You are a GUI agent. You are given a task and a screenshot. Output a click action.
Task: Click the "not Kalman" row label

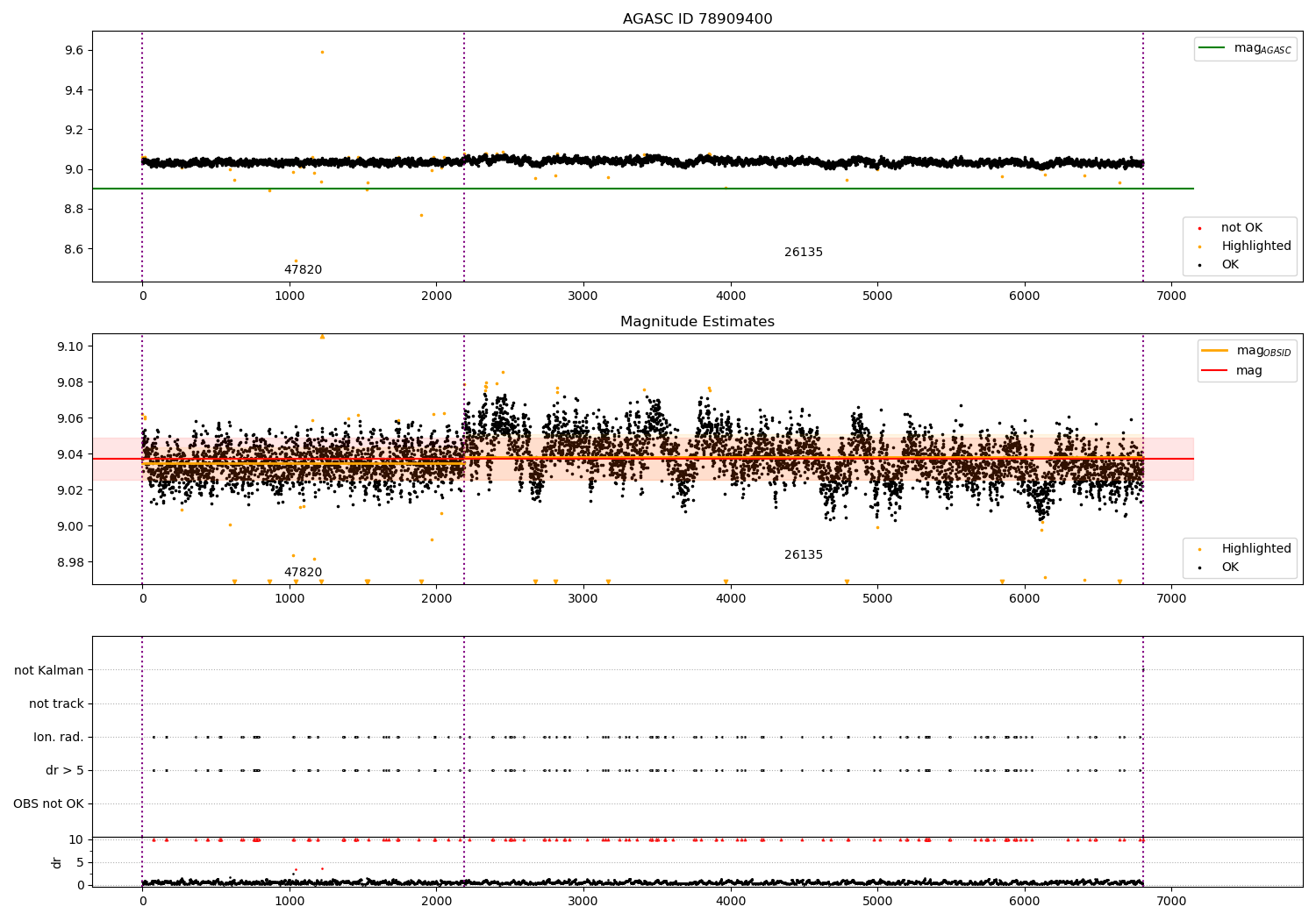click(49, 671)
